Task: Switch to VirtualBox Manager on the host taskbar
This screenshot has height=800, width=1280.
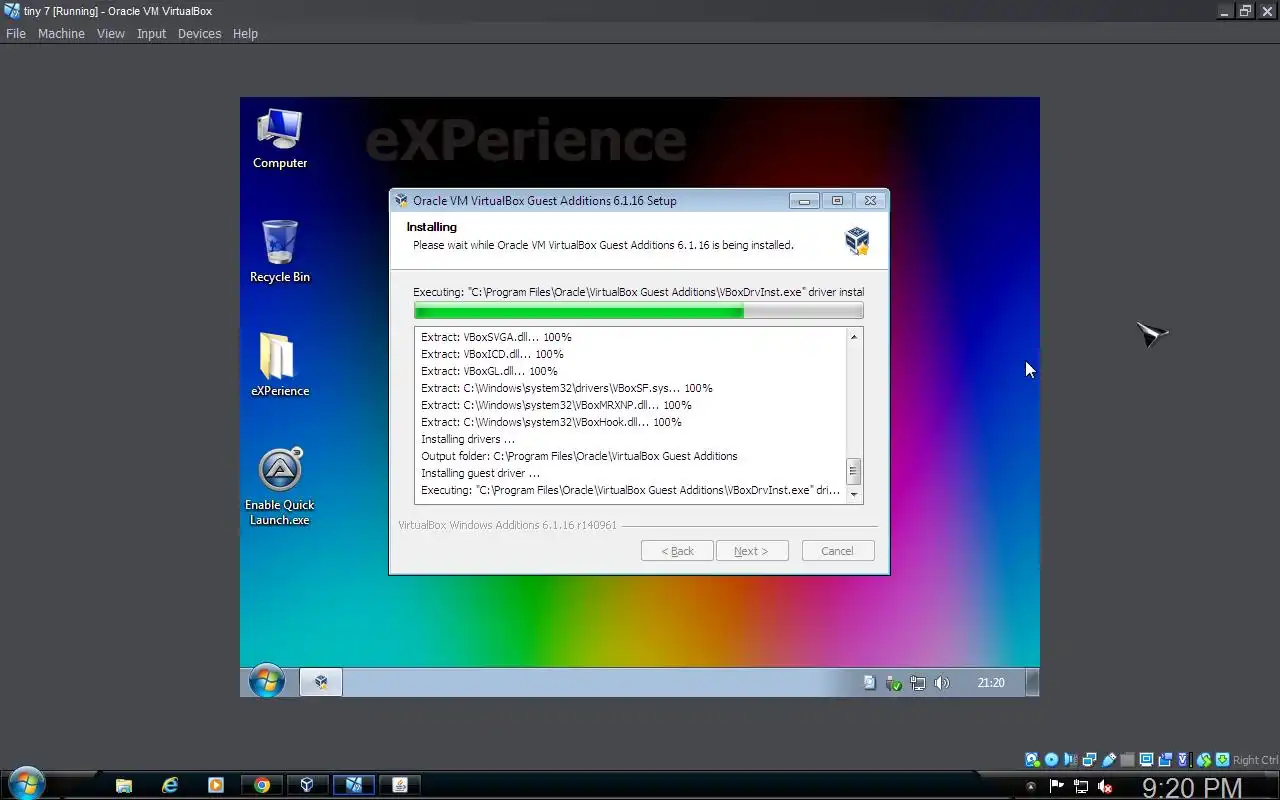Action: point(308,785)
